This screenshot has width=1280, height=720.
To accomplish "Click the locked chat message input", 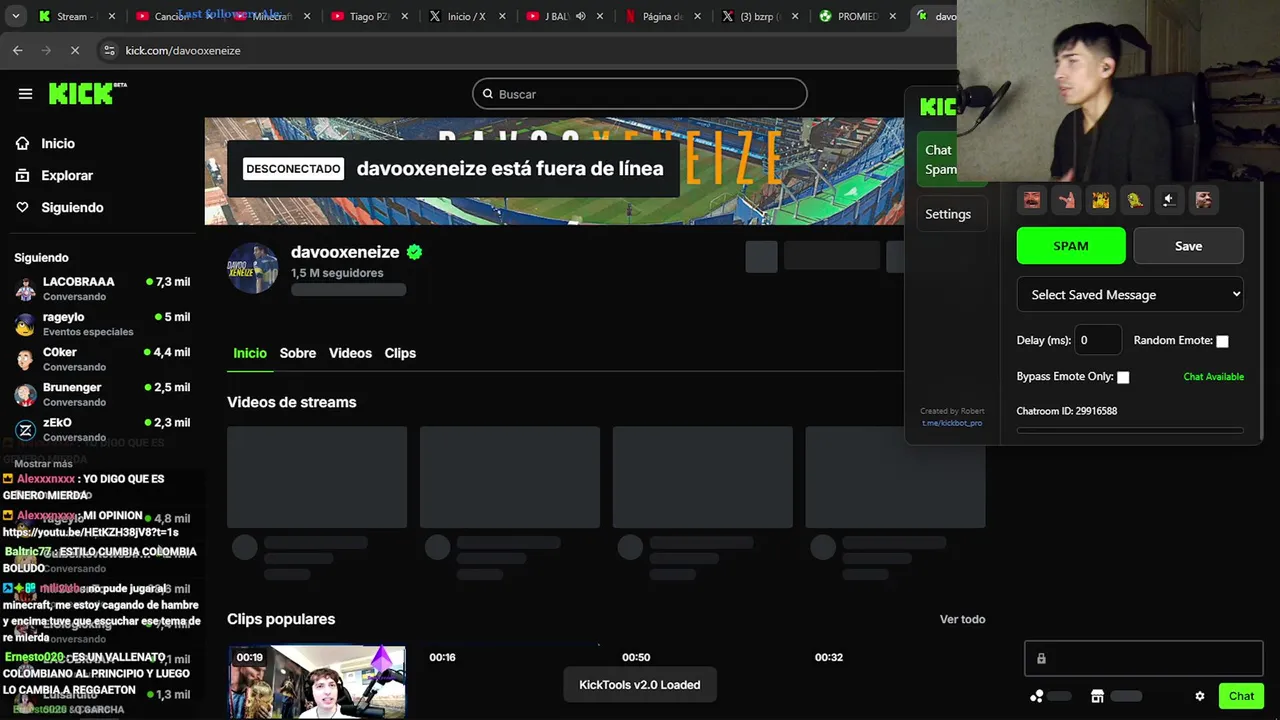I will click(x=1144, y=659).
